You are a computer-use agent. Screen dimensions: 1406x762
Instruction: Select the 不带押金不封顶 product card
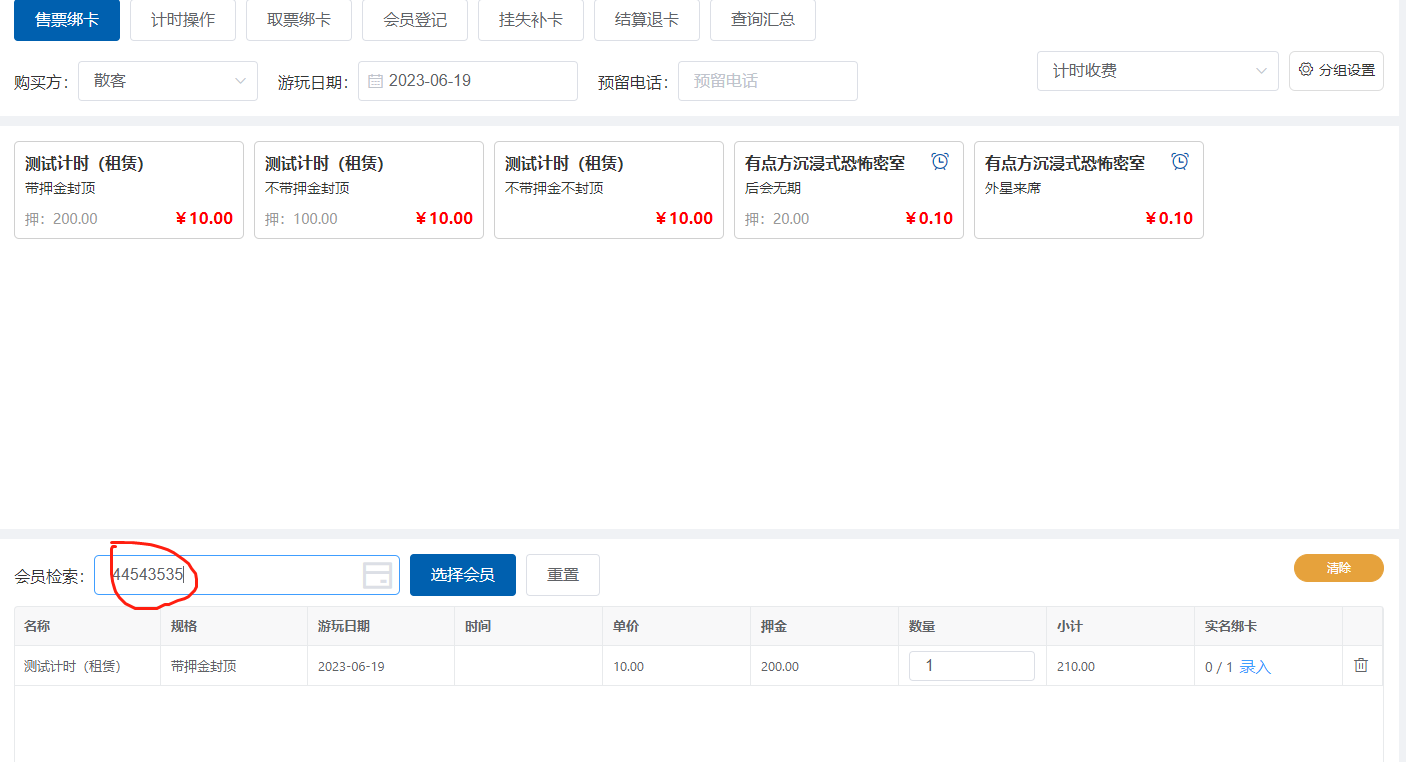tap(608, 190)
